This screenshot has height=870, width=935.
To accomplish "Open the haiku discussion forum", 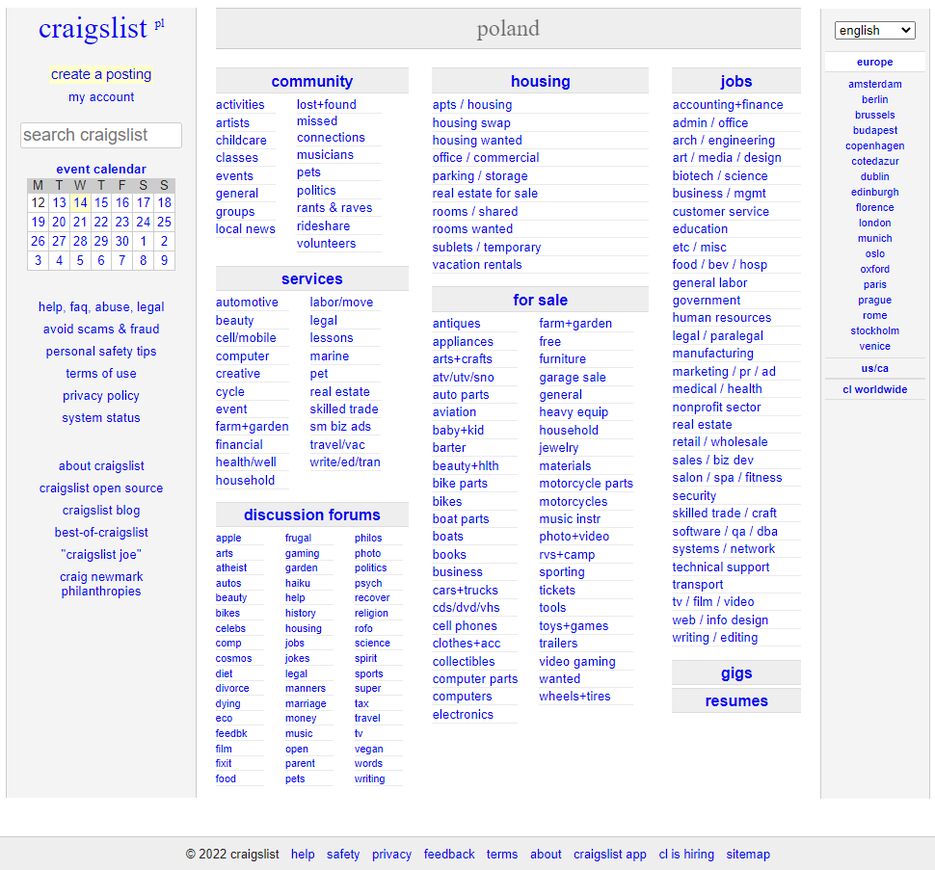I will point(297,583).
